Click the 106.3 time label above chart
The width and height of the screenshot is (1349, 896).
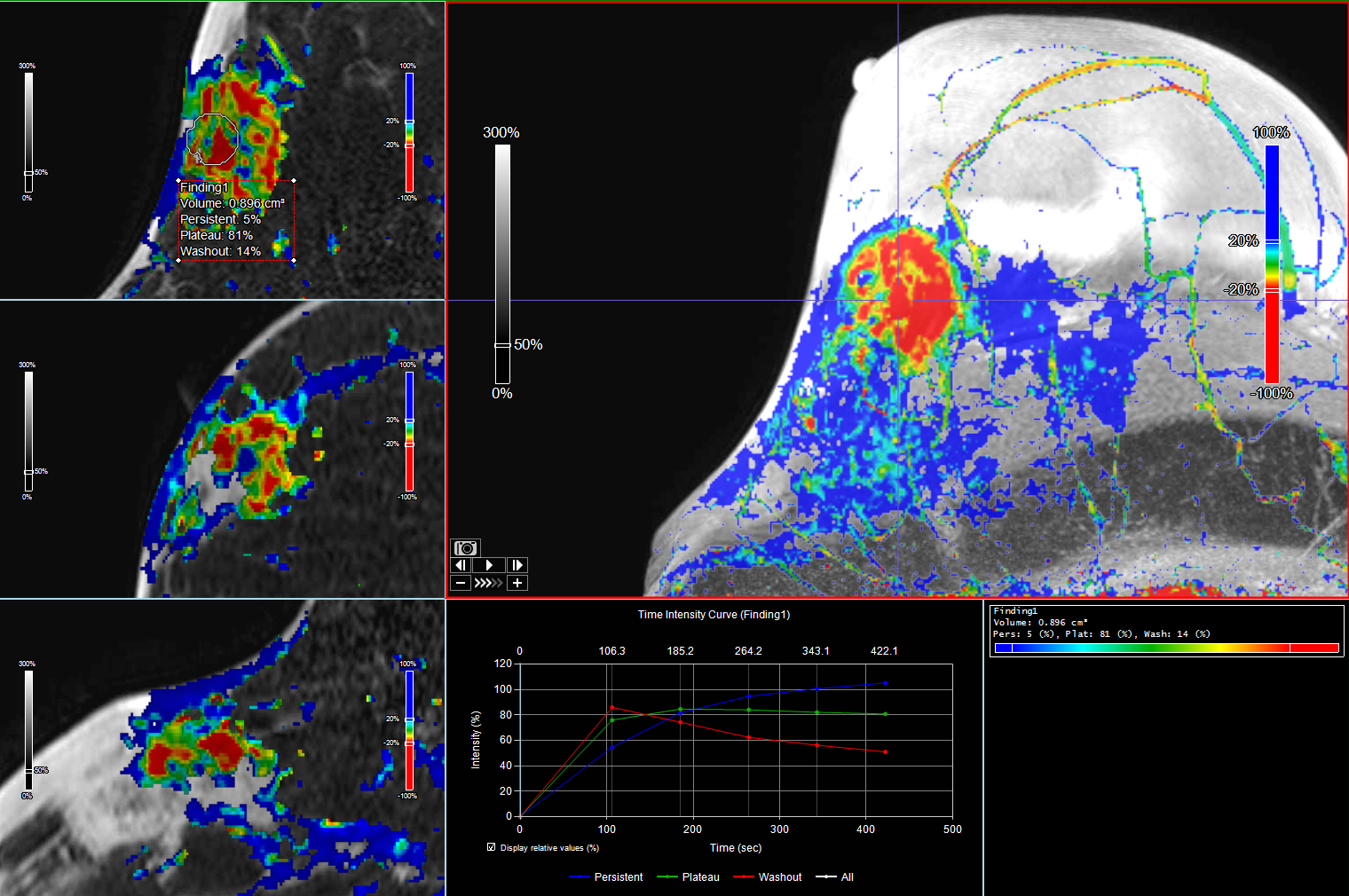tap(611, 651)
